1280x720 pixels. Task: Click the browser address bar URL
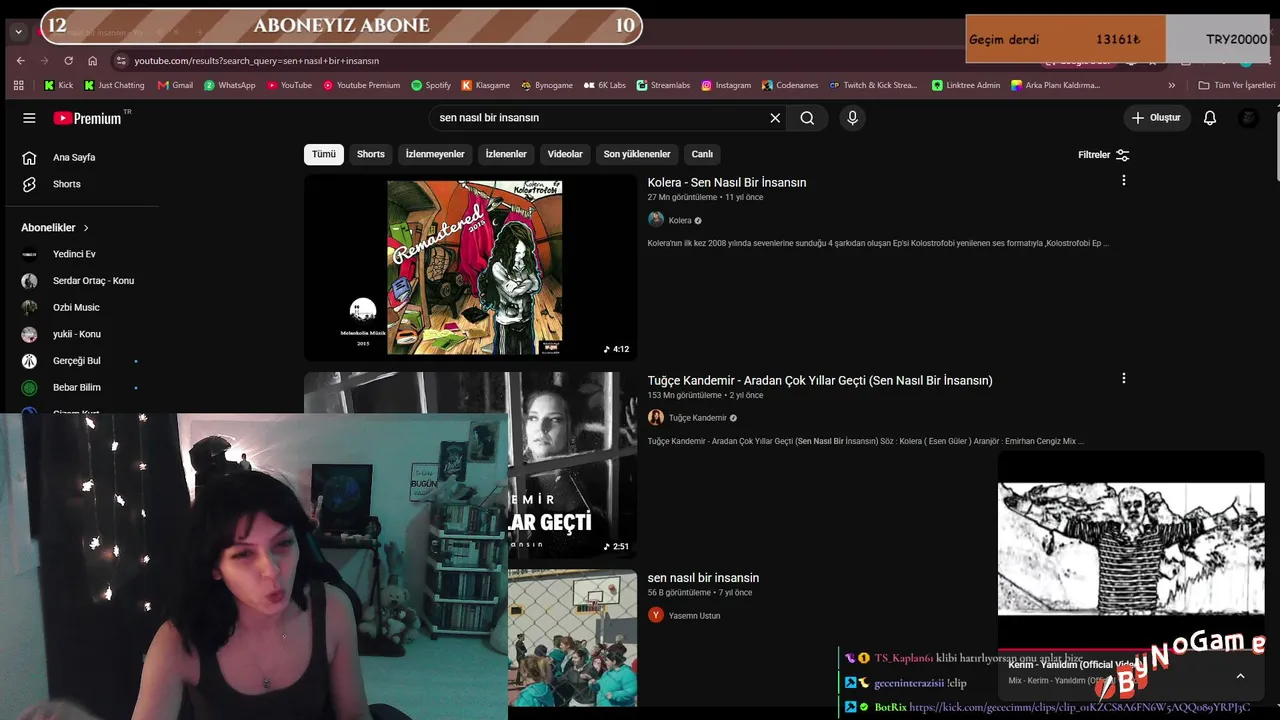(257, 61)
